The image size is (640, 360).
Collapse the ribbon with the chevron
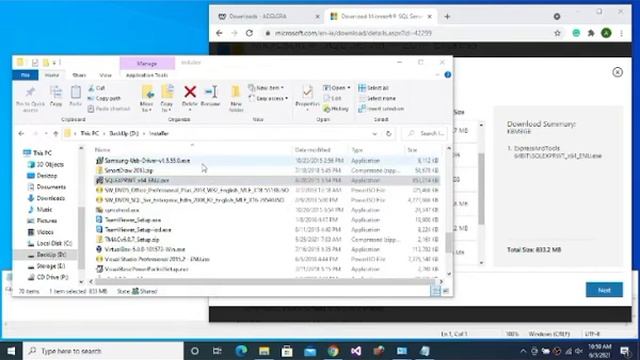point(438,75)
